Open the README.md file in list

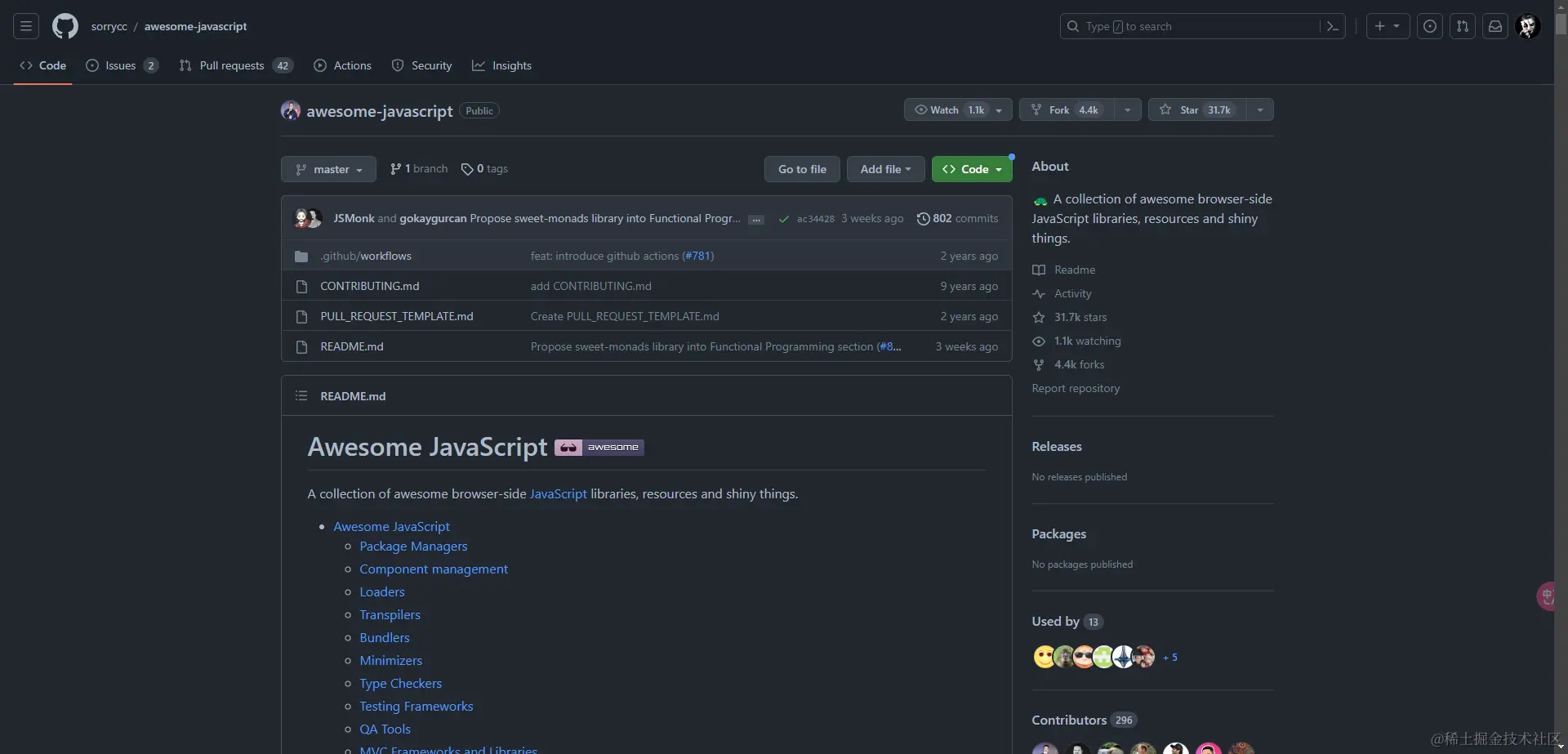[352, 346]
